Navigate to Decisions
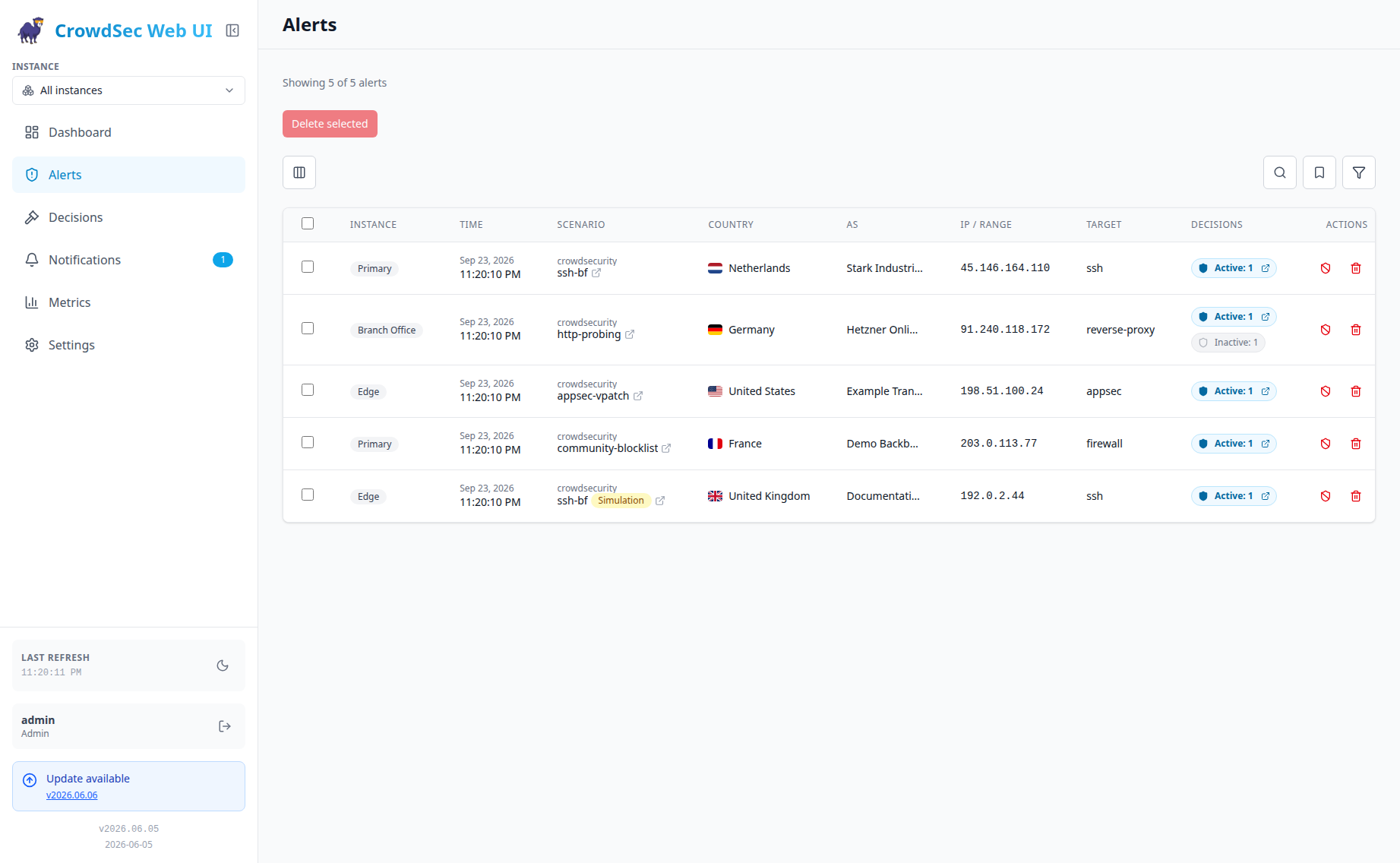This screenshot has width=1400, height=863. click(128, 217)
